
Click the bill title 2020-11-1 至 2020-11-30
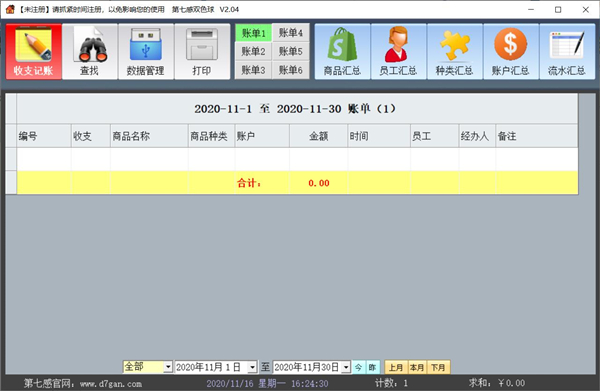pyautogui.click(x=295, y=109)
